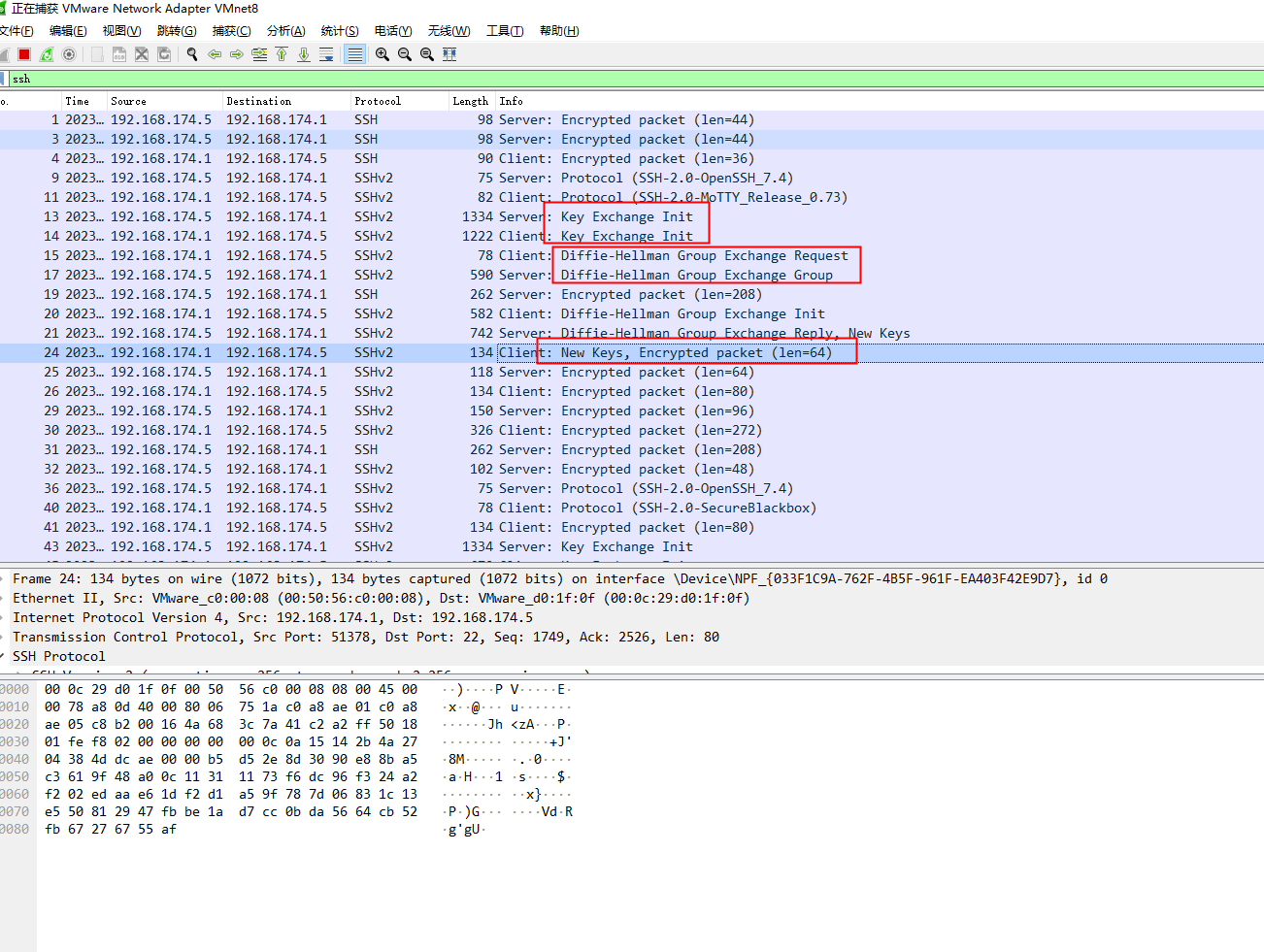1264x952 pixels.
Task: Select packet 15 Diffie-Hellman Group Exchange Request
Action: [632, 255]
